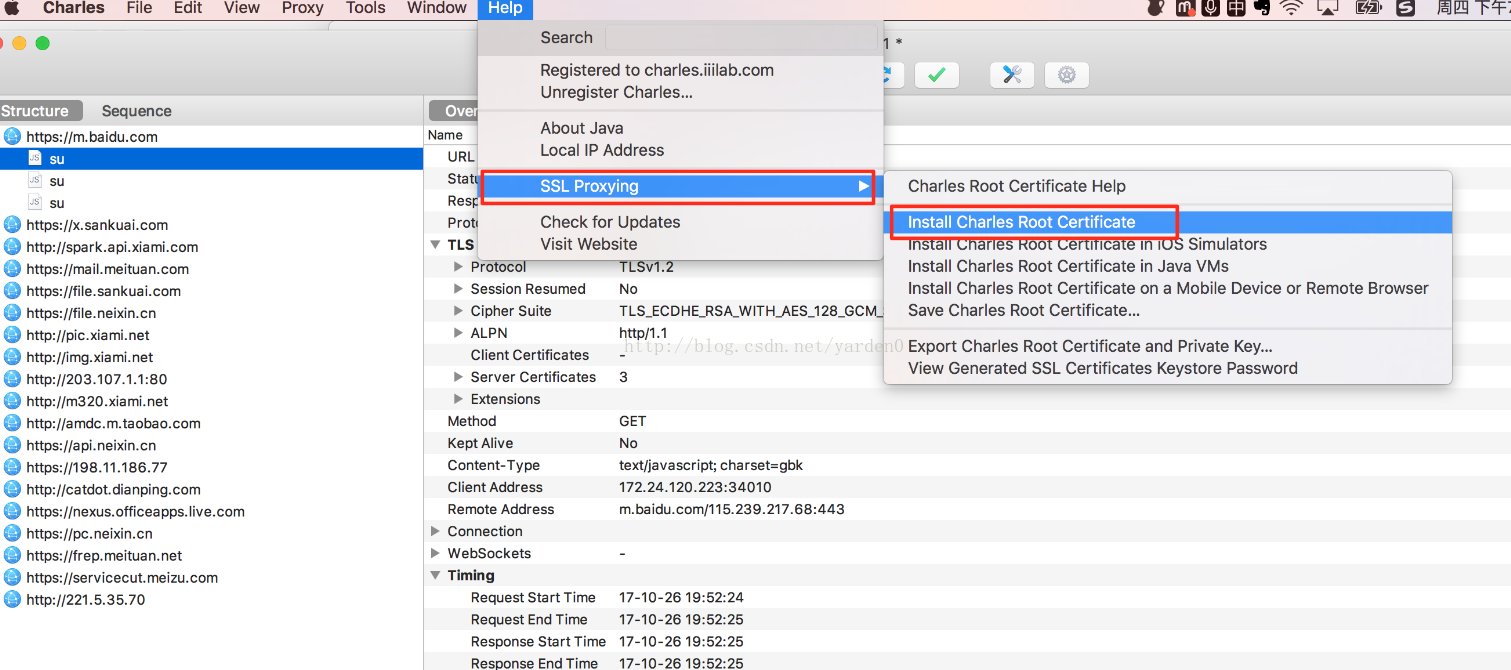1511x670 pixels.
Task: Click the green checkmark Validate toolbar button
Action: click(937, 75)
